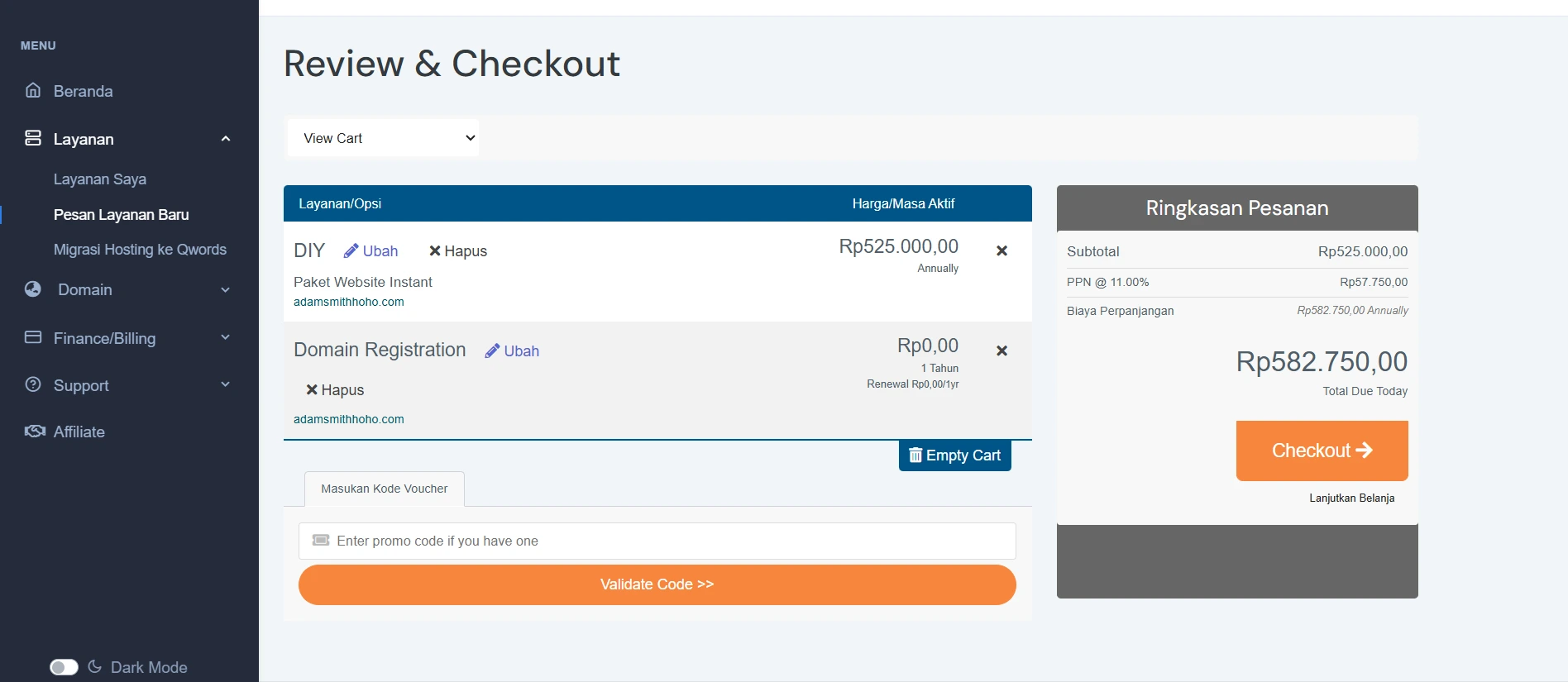
Task: Expand the Finance/Billing submenu
Action: [226, 337]
